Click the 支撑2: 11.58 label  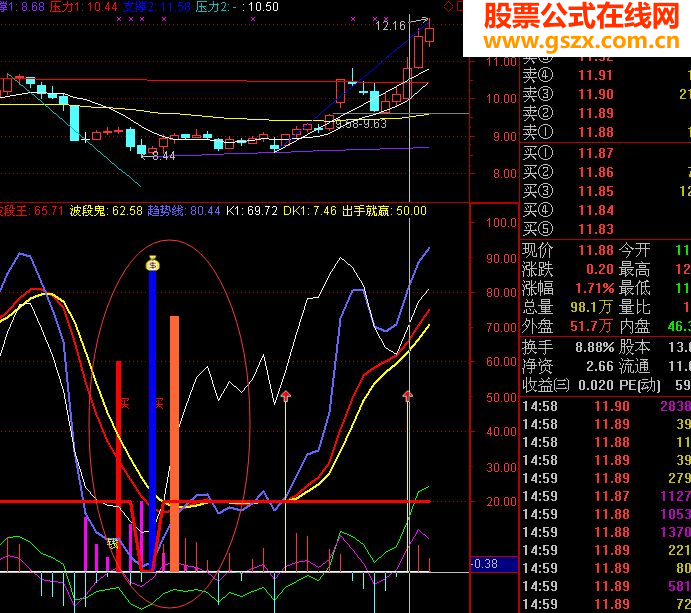click(156, 7)
